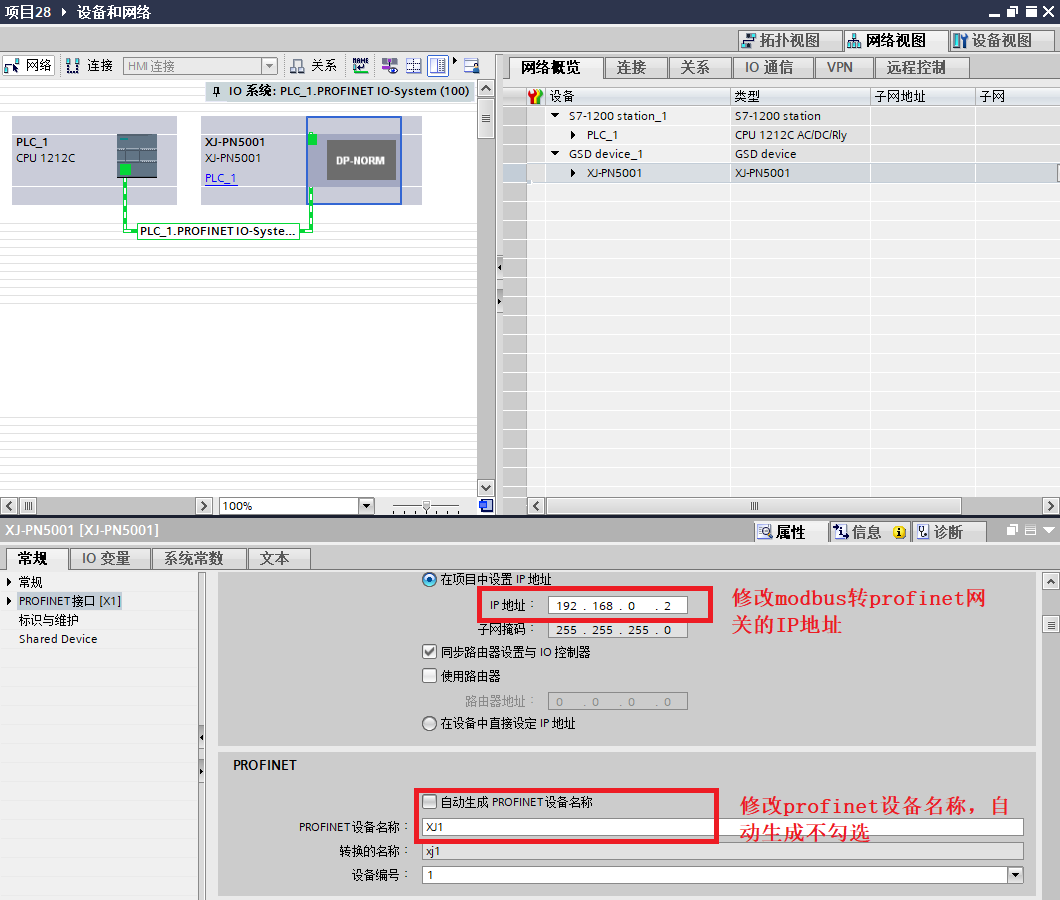Select 网络视图 (Network view) tab
The width and height of the screenshot is (1060, 900).
click(x=895, y=41)
